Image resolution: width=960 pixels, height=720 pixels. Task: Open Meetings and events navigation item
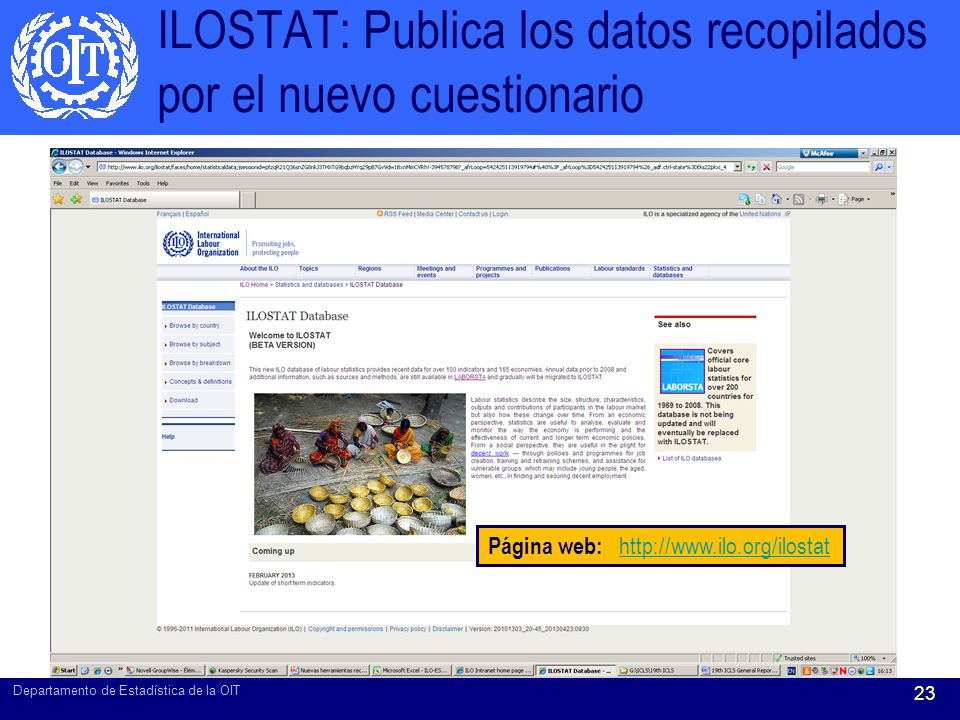pos(436,272)
